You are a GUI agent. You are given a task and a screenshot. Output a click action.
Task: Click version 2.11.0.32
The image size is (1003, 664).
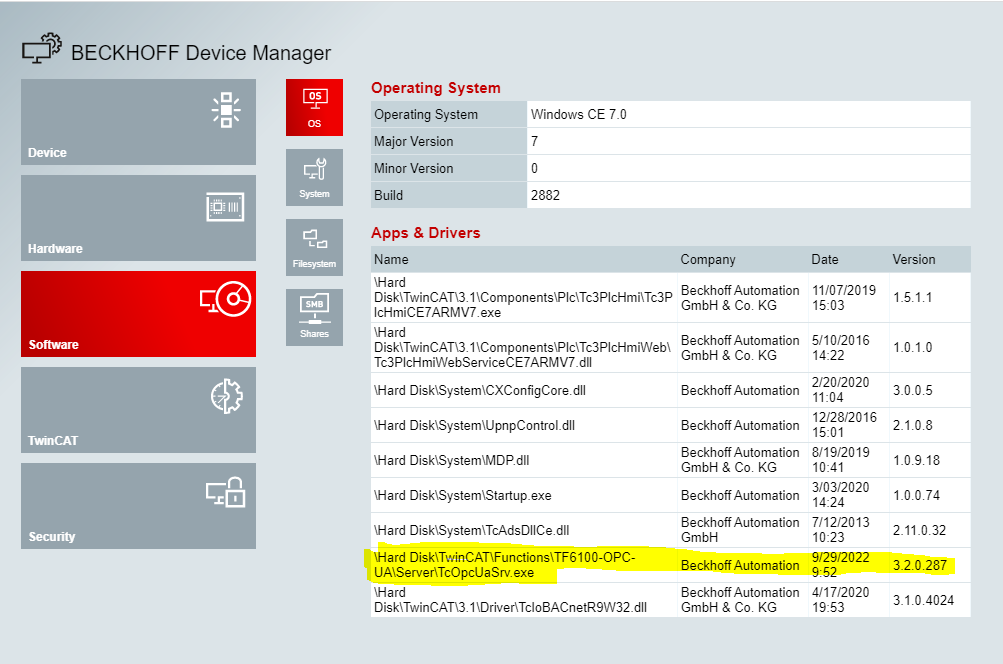click(919, 530)
